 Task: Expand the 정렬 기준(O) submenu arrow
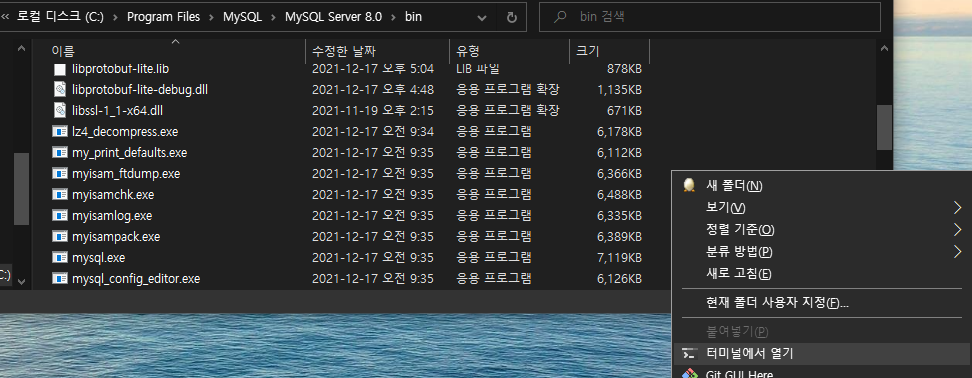point(957,229)
